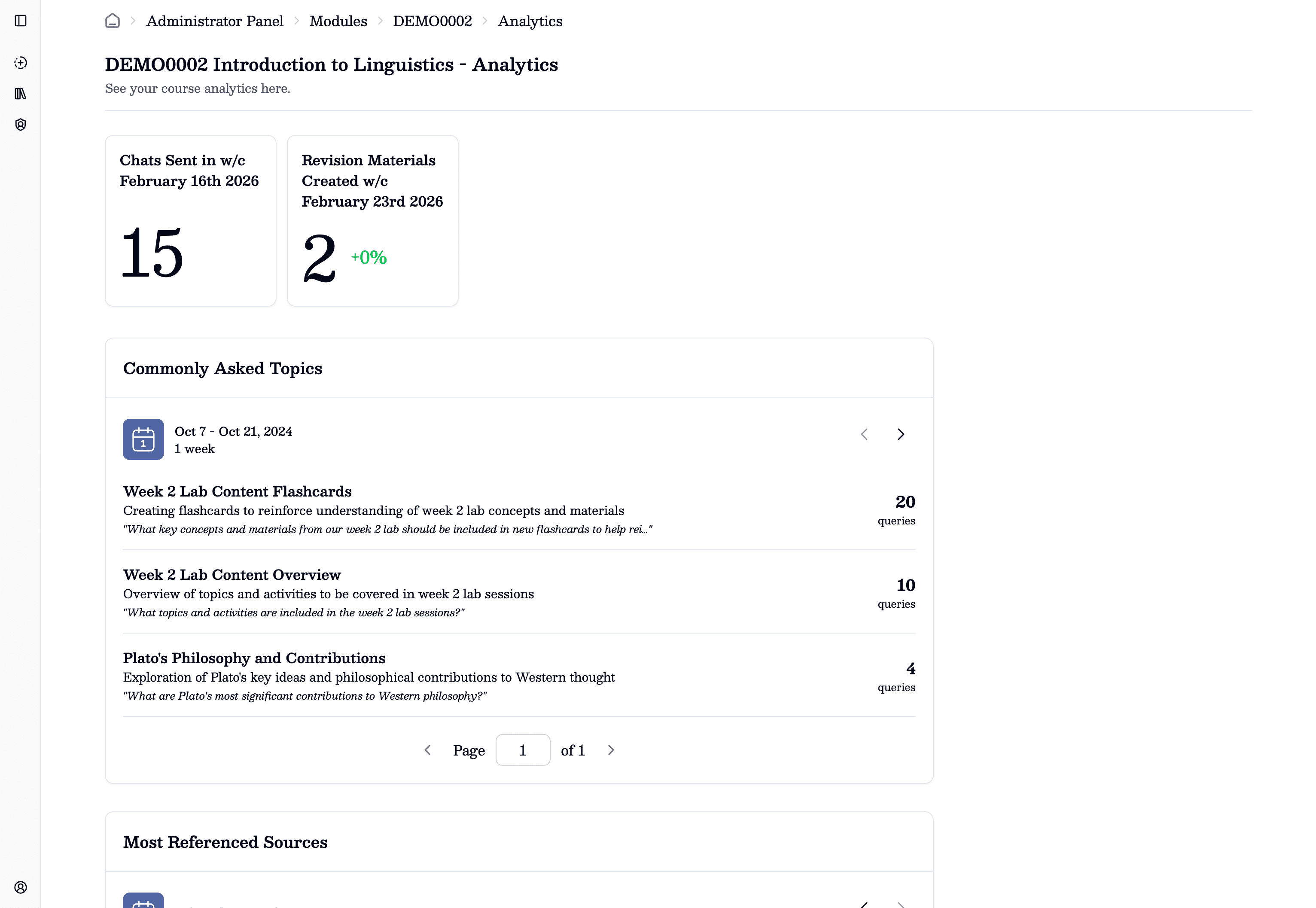Go to next date range in Commonly Asked Topics
Viewport: 1316px width, 908px height.
[x=900, y=435]
